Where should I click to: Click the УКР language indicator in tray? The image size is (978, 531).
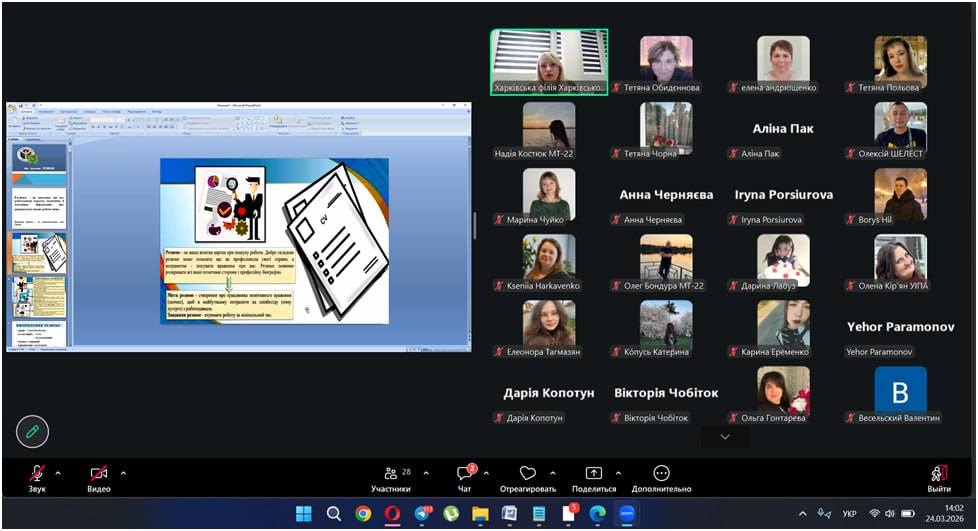(850, 514)
